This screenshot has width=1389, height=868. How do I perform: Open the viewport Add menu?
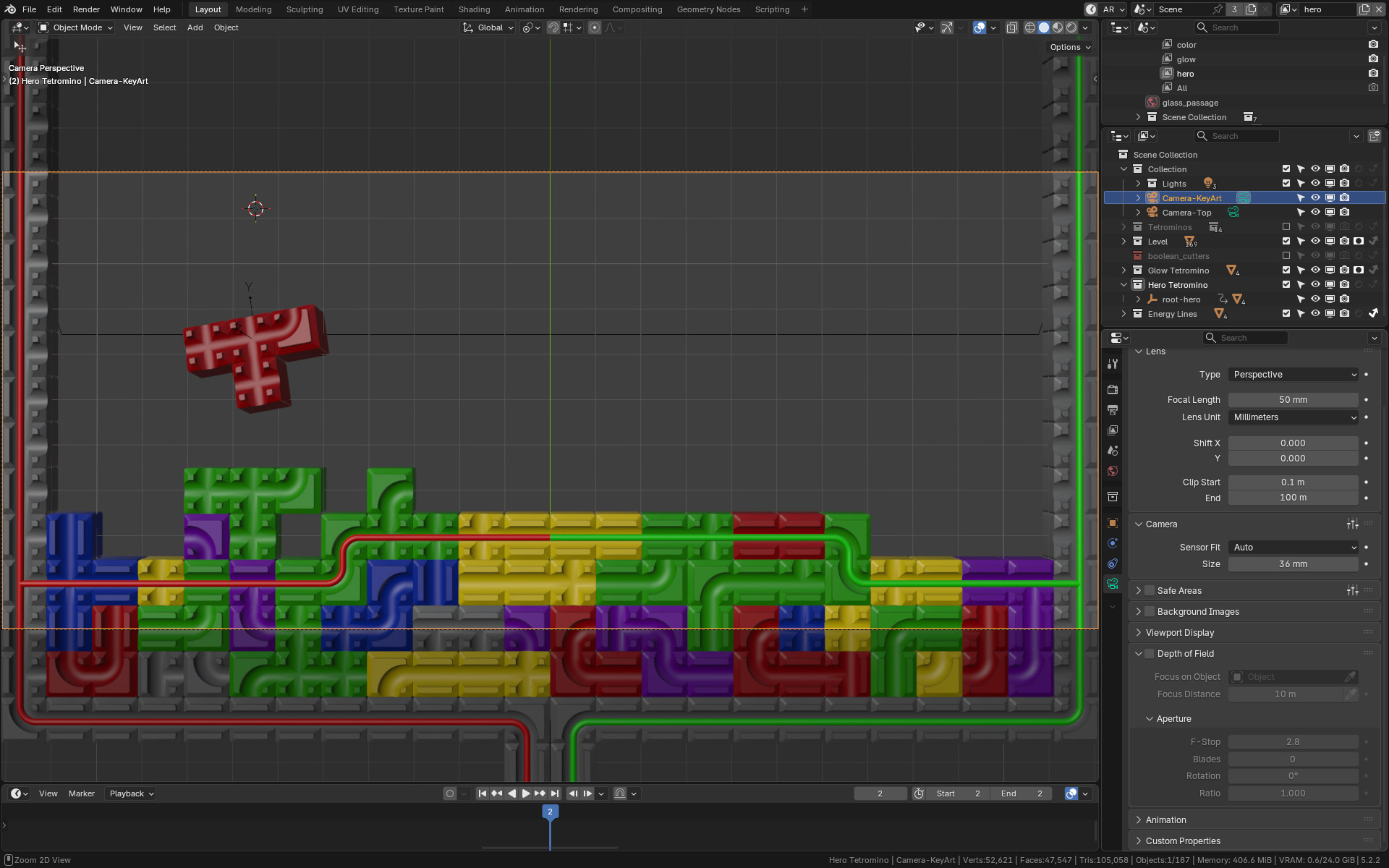[195, 27]
